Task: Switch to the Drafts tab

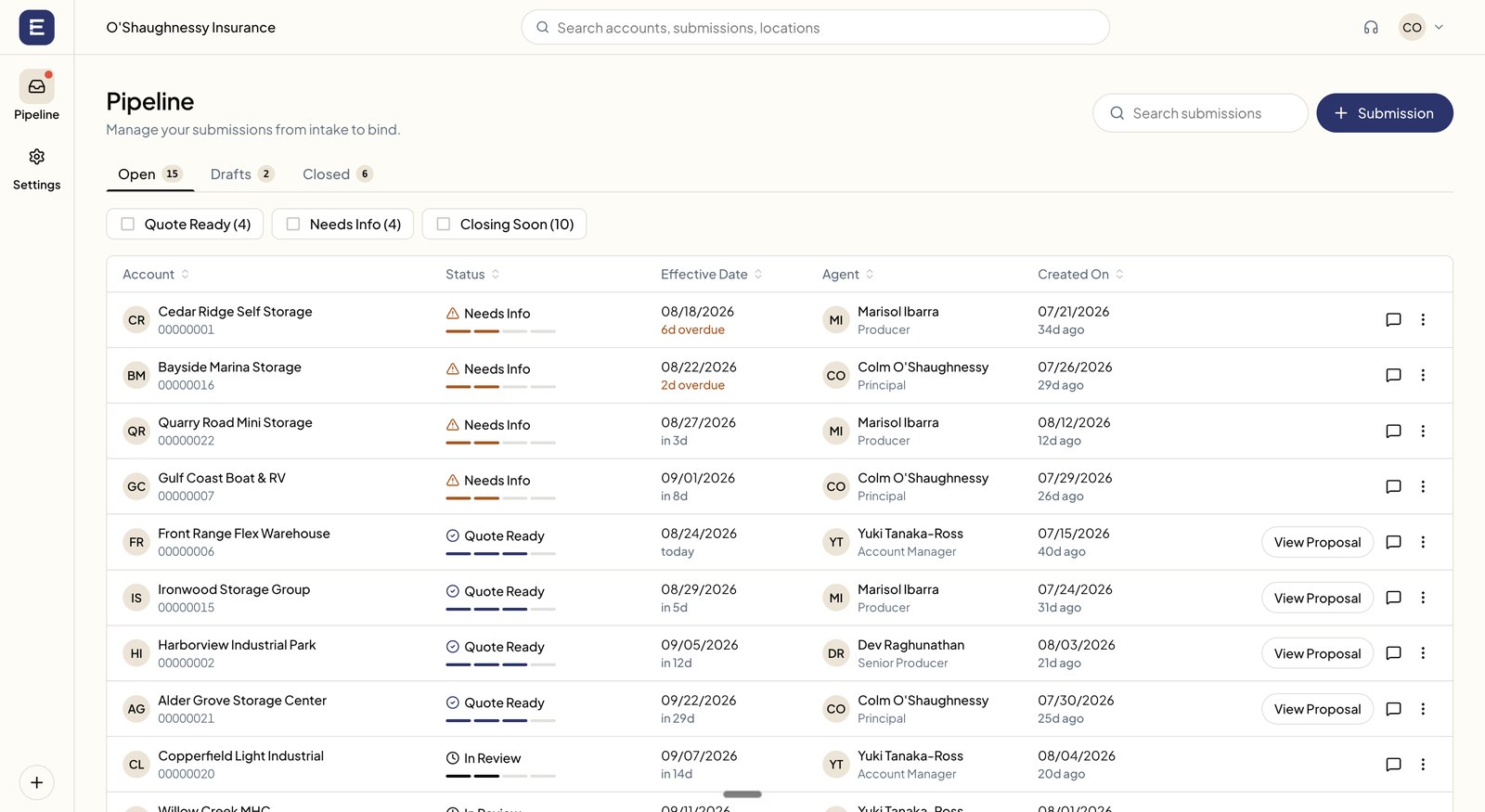Action: click(242, 174)
